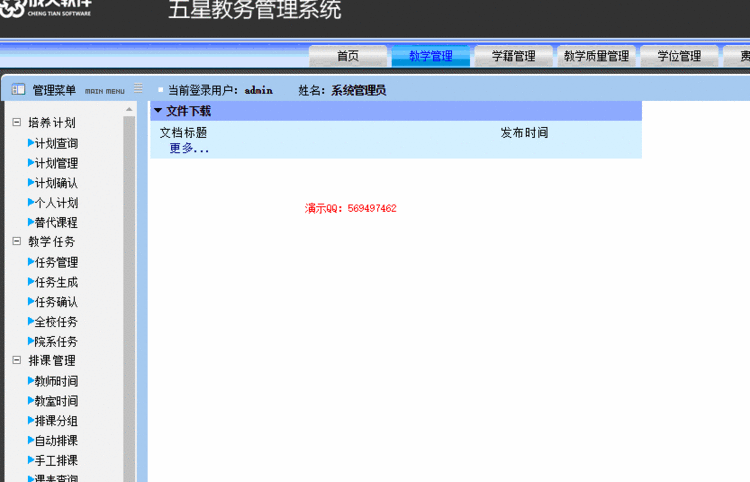Viewport: 750px width, 482px height.
Task: Open 教室时间 in the menu
Action: pos(56,401)
